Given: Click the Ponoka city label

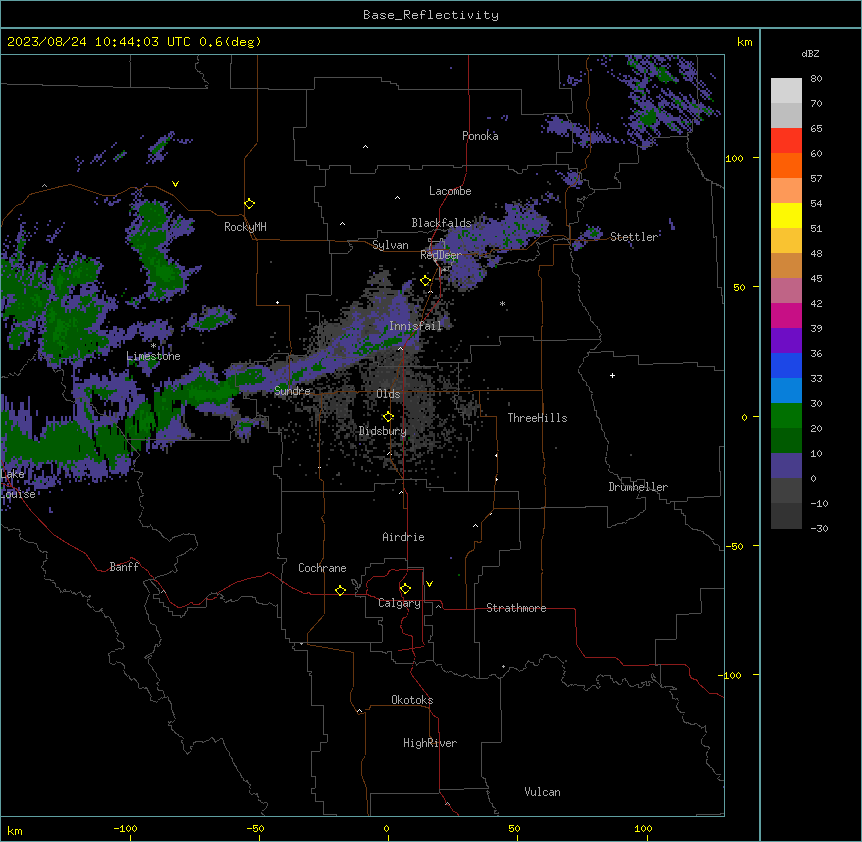Looking at the screenshot, I should tap(480, 136).
